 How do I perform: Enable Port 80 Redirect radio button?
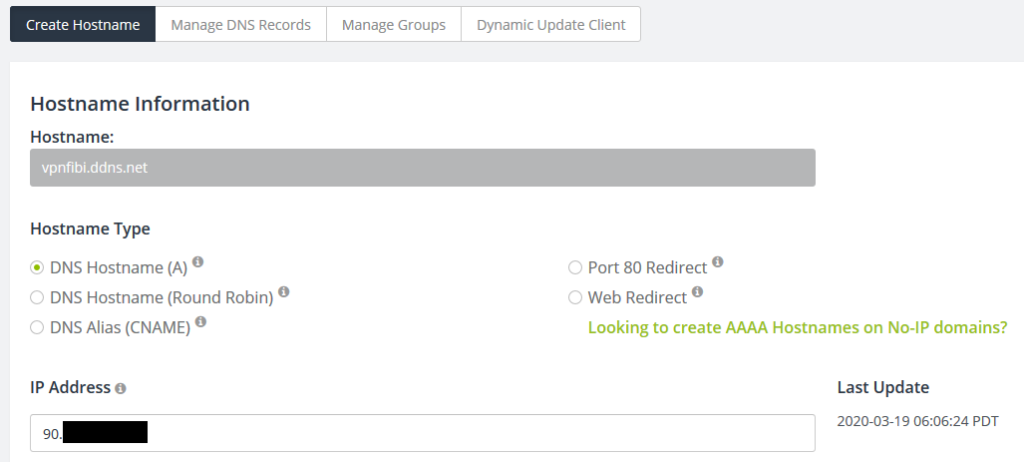click(x=575, y=267)
